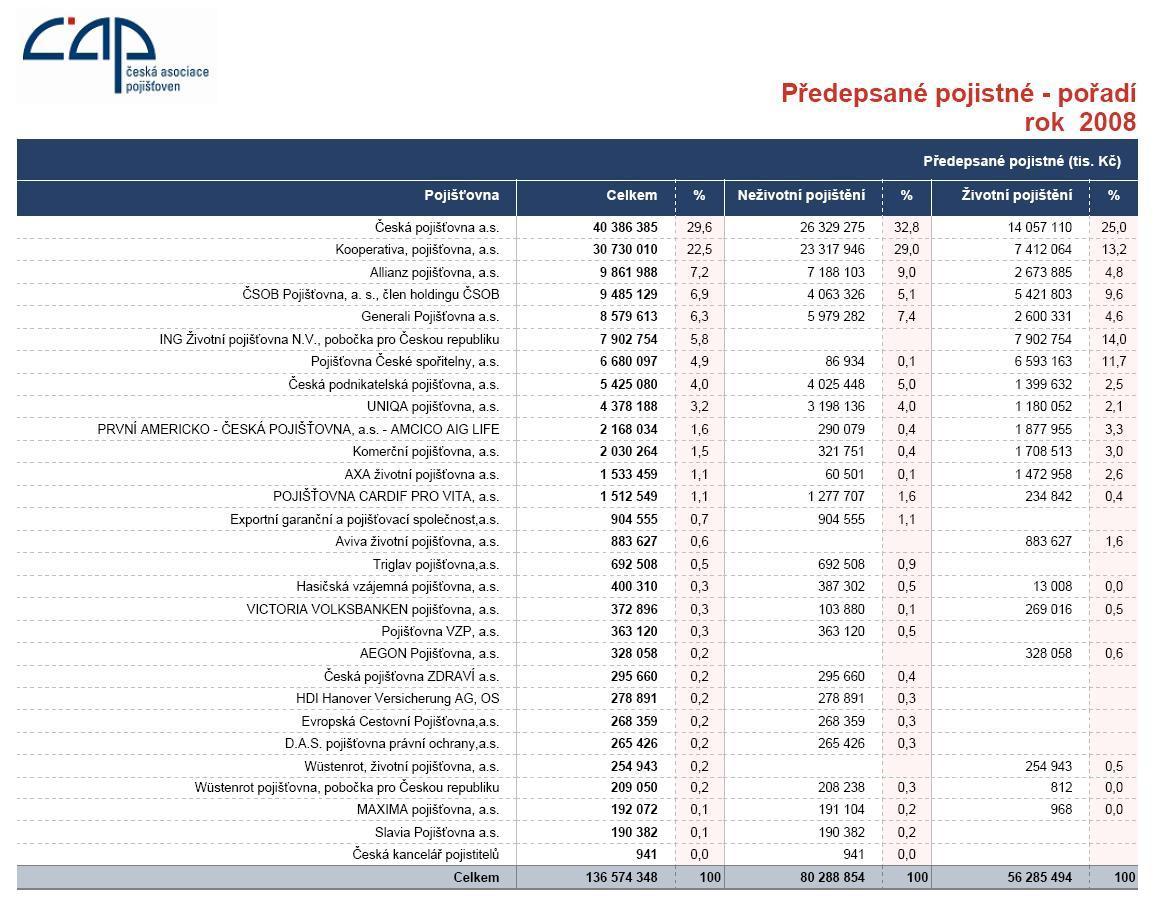Click the ČAP association logo
Screen dimensions: 1162x901
click(x=116, y=56)
